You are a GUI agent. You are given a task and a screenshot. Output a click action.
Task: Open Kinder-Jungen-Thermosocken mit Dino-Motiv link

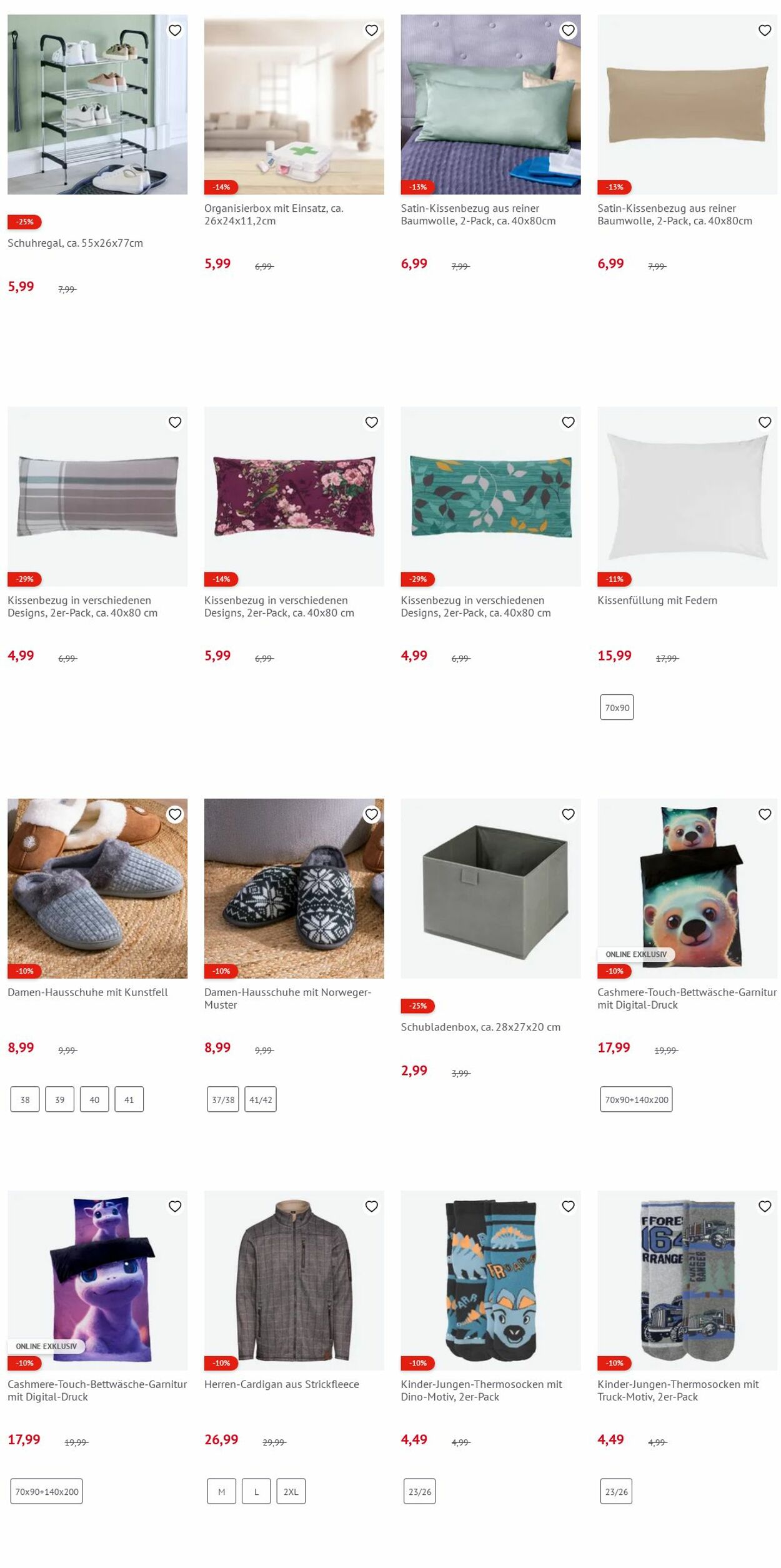coord(482,1391)
